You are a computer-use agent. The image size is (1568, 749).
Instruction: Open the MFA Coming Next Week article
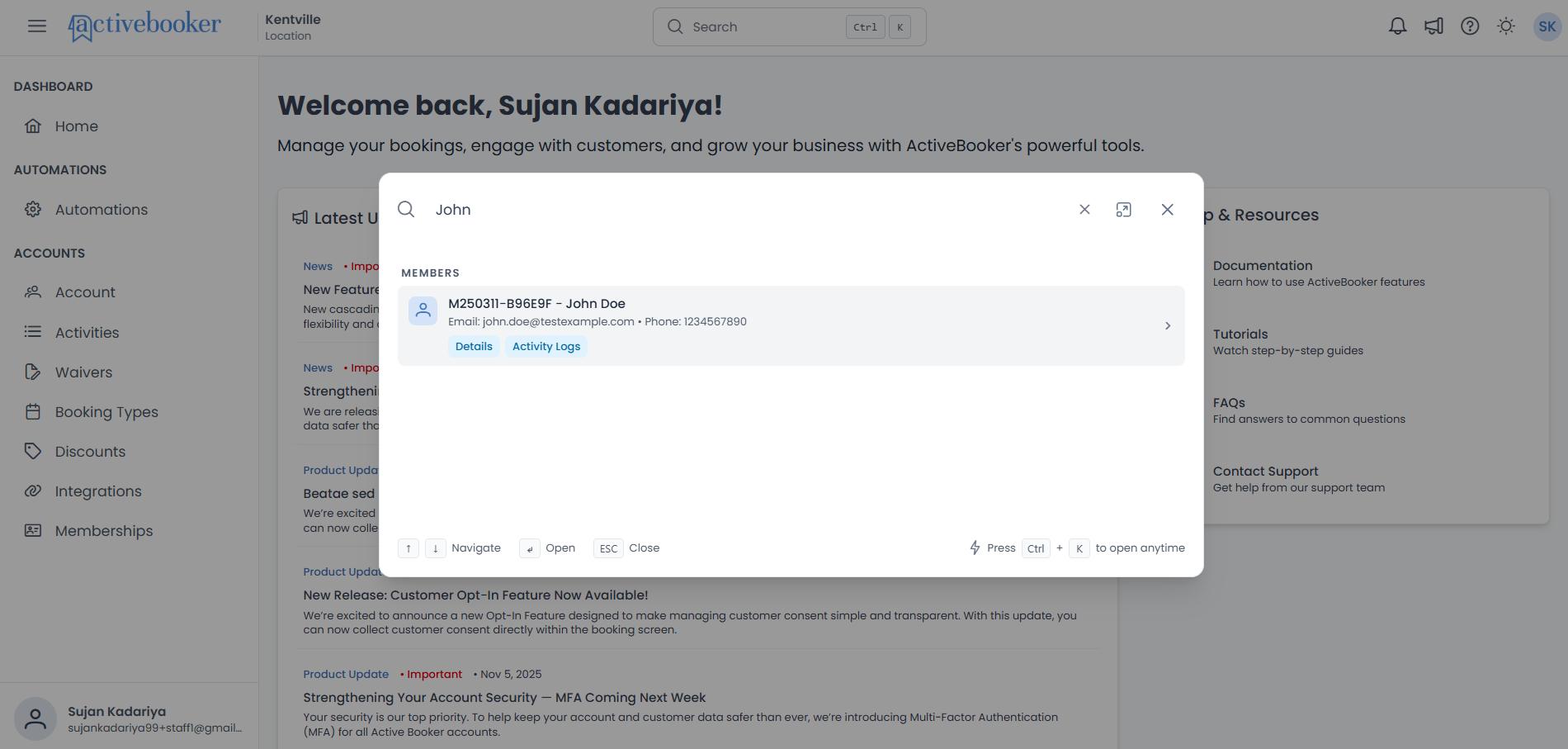[504, 698]
